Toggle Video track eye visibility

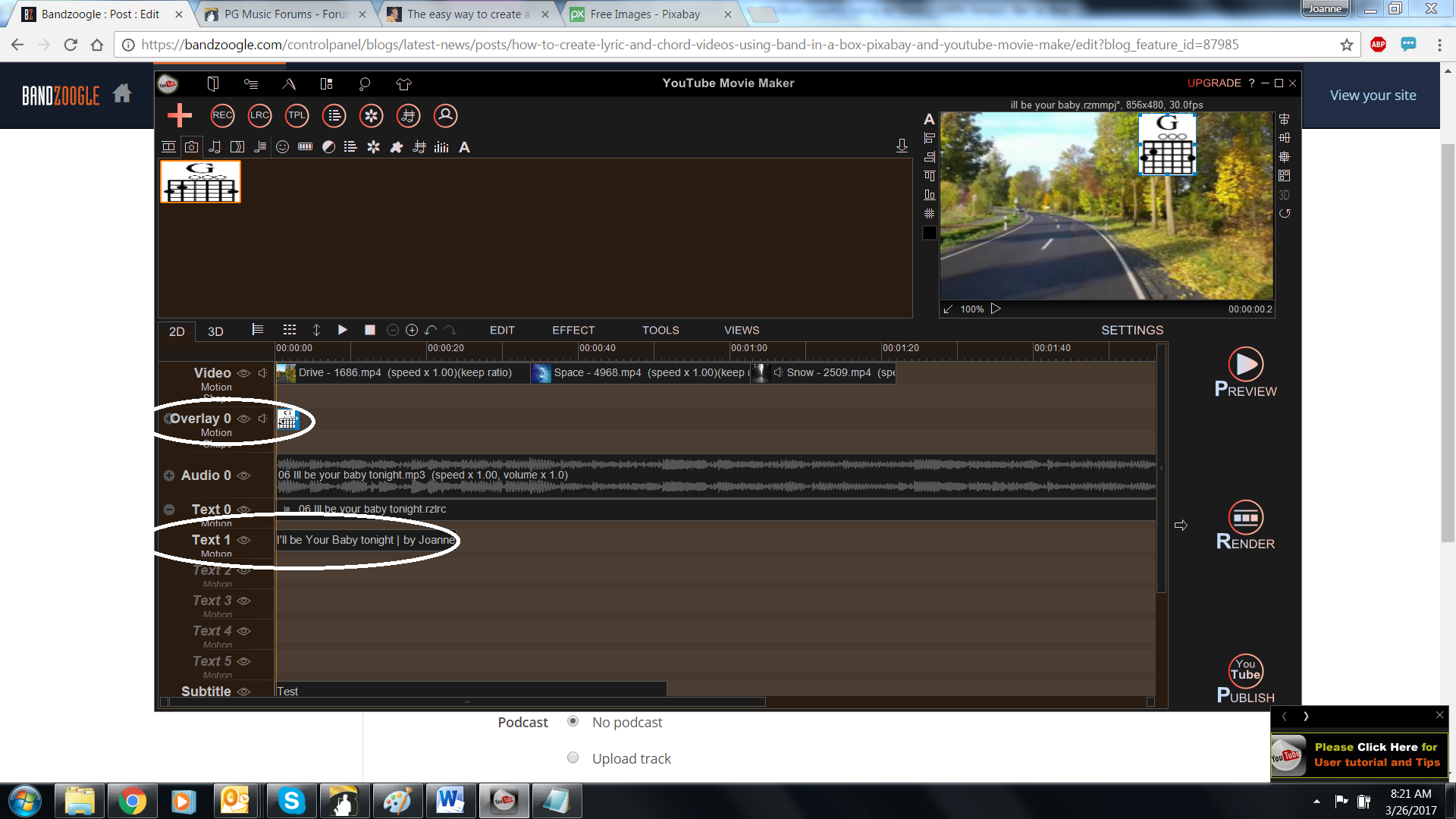(x=243, y=373)
